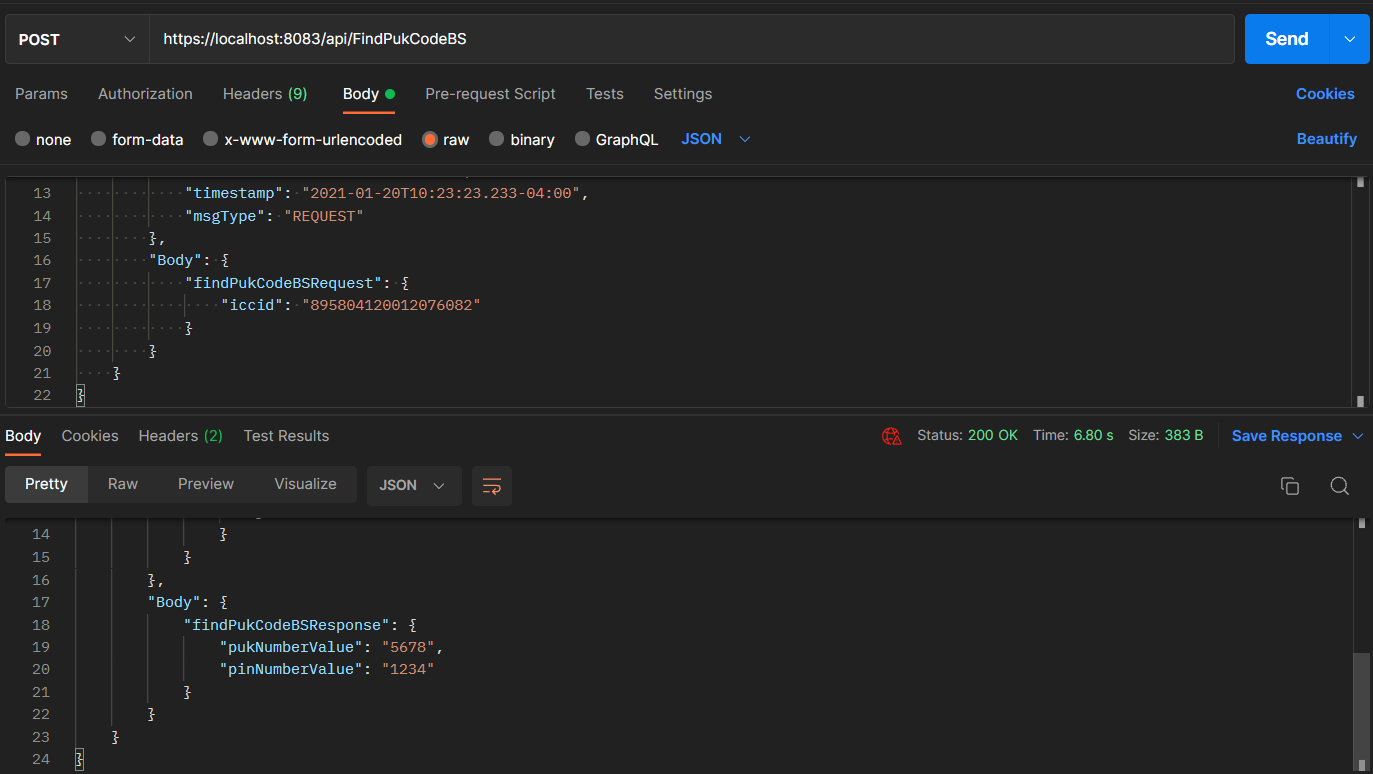Switch to the Raw response view
The image size is (1373, 774).
point(123,484)
